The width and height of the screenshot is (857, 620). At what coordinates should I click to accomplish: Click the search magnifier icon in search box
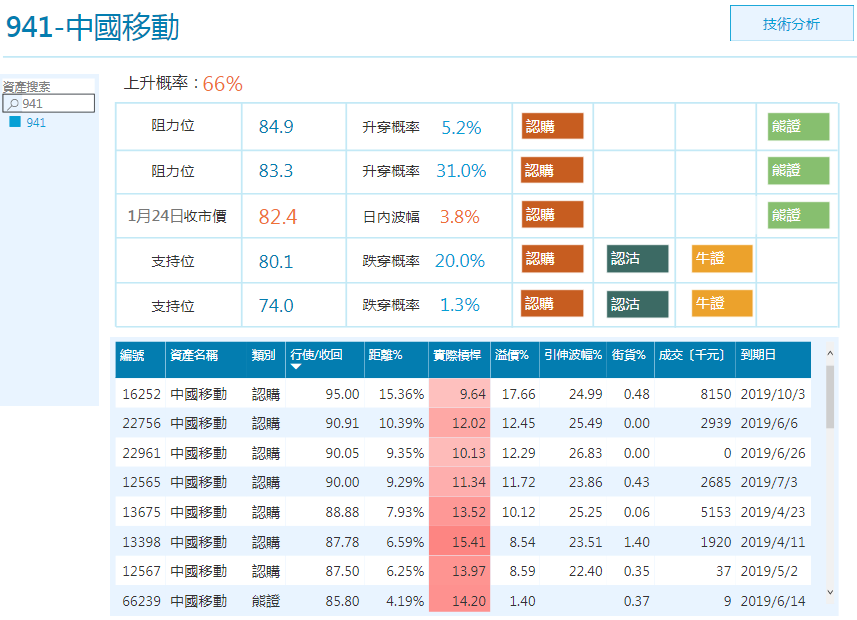pyautogui.click(x=14, y=103)
